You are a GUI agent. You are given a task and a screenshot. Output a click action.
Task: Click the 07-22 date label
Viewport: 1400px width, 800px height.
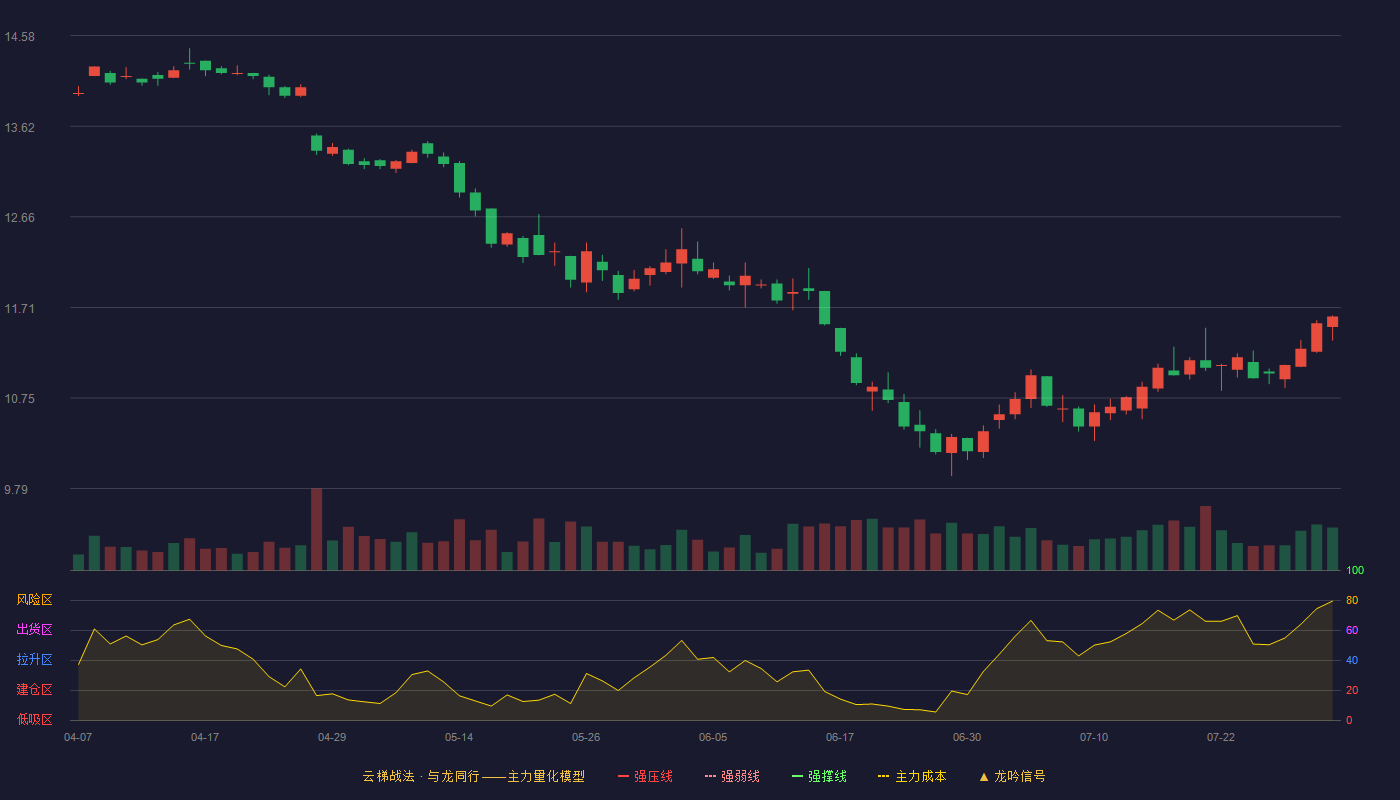tap(1221, 737)
